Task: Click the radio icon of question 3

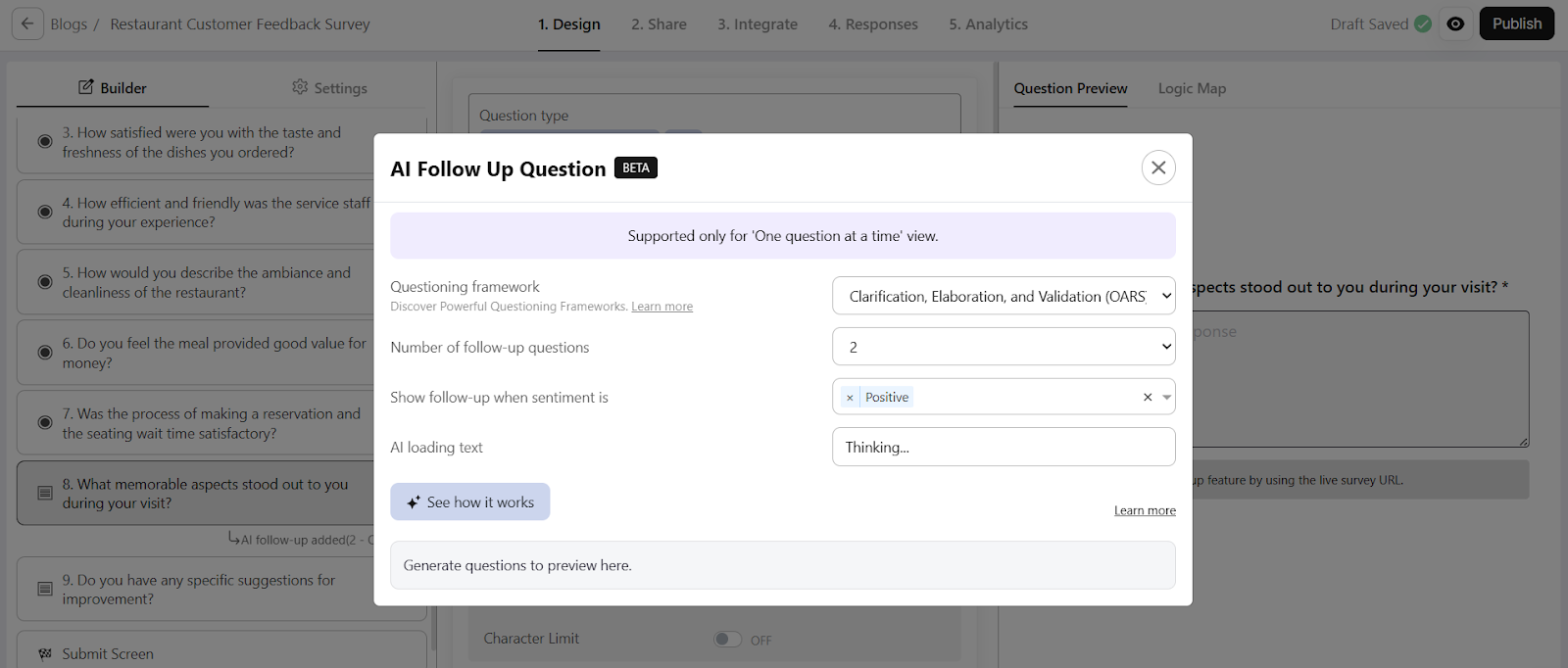Action: 45,142
